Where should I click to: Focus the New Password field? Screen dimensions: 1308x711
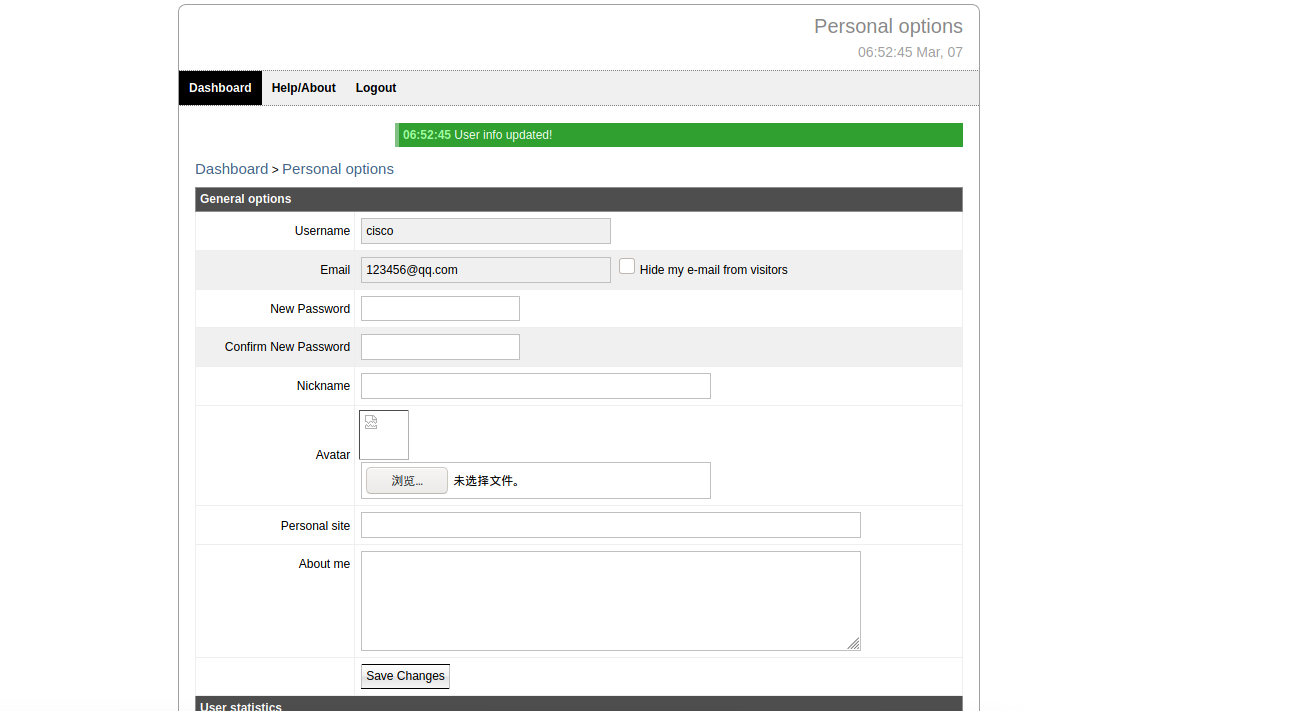tap(440, 309)
